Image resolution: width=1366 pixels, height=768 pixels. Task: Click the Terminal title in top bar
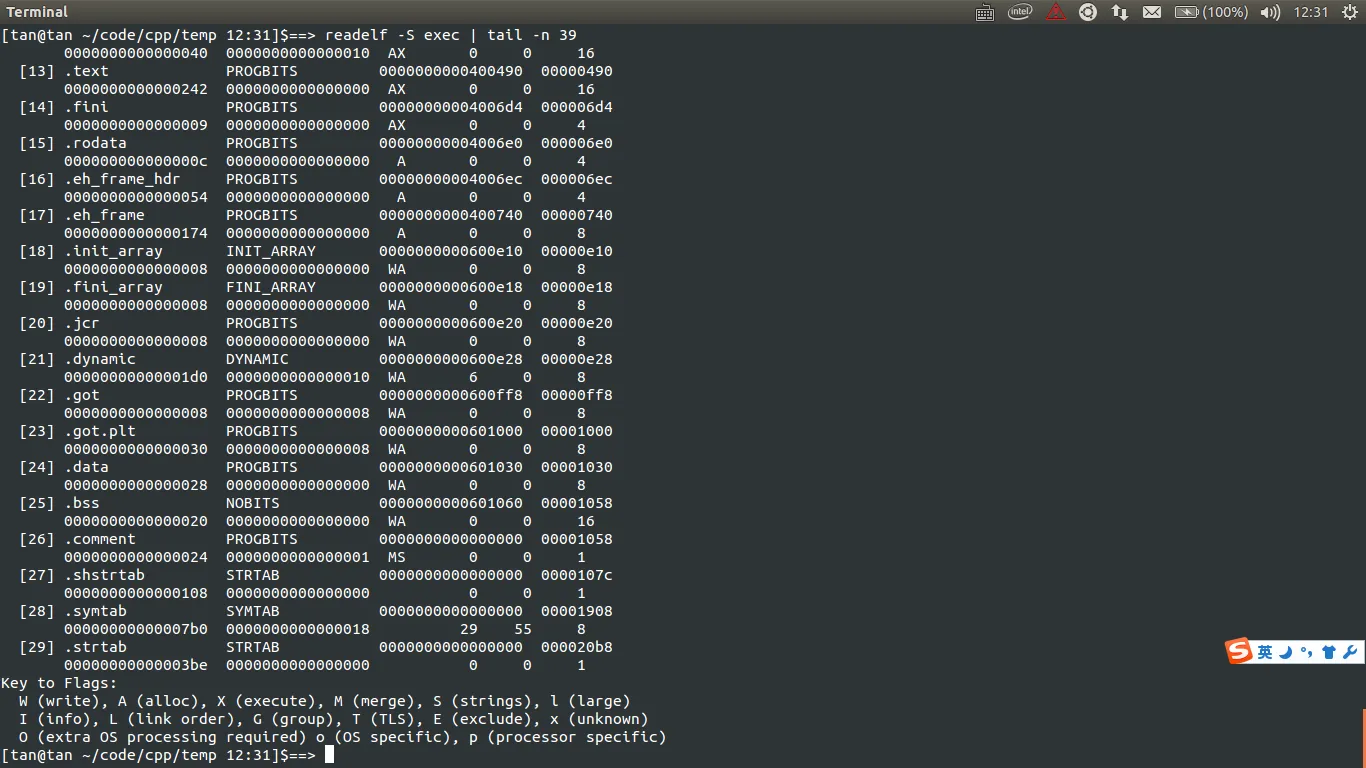[x=37, y=12]
